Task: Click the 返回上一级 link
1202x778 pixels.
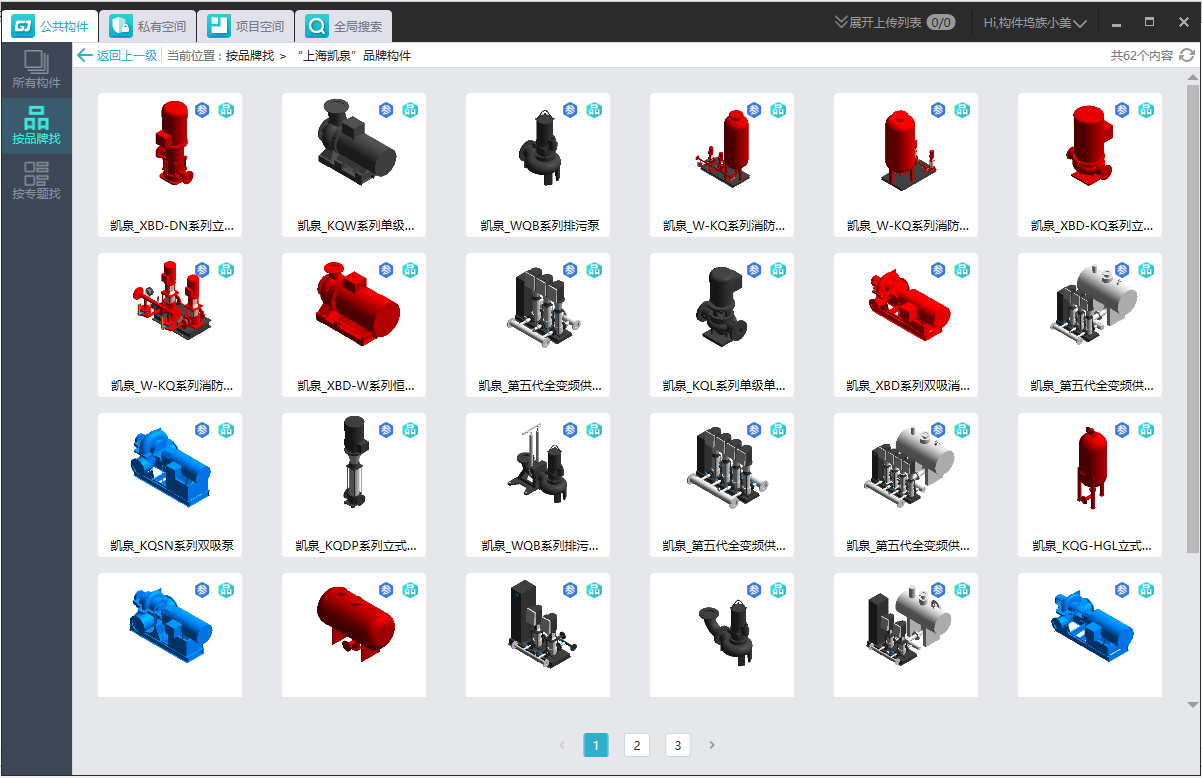Action: [127, 56]
